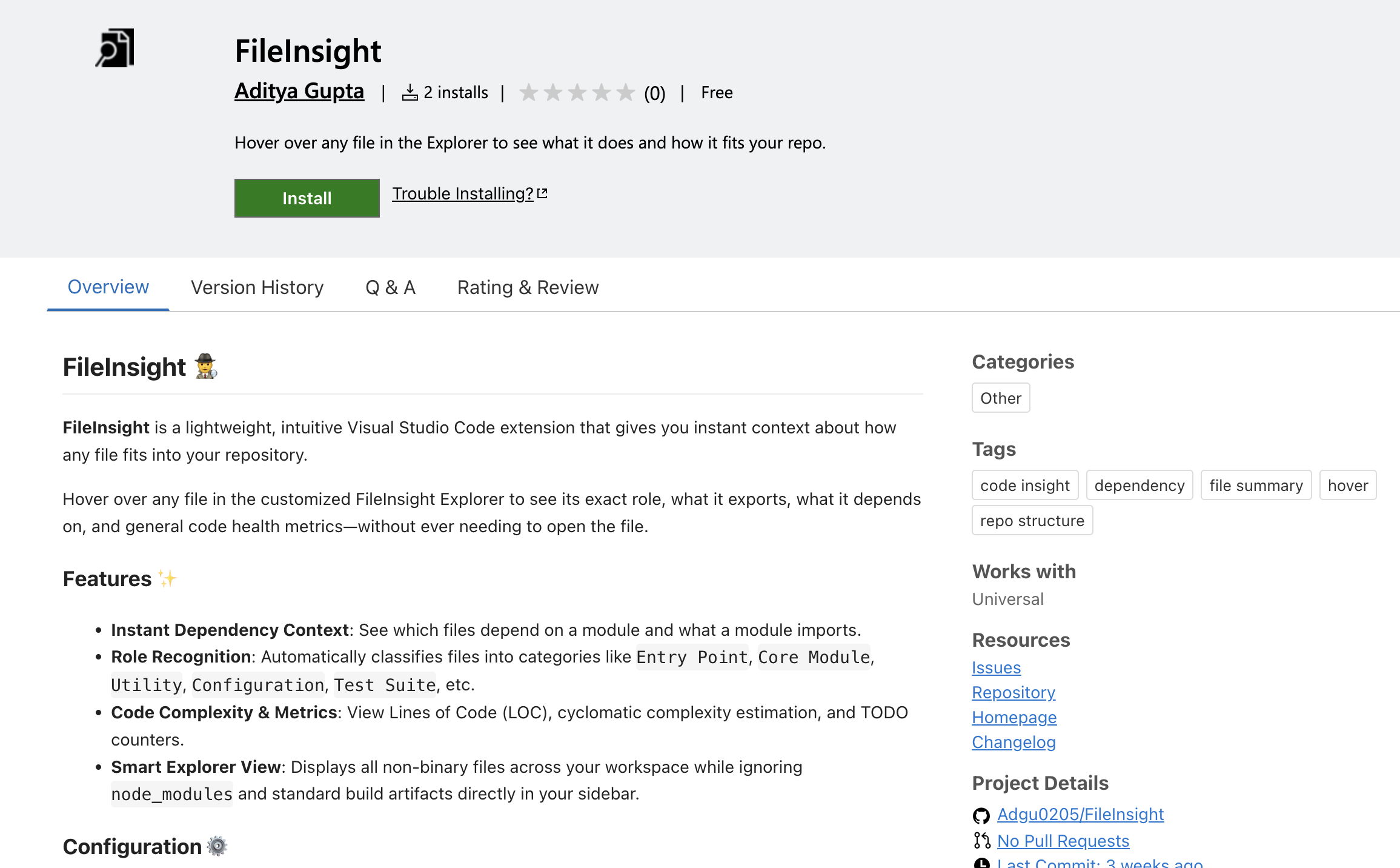Click the installs download icon
The image size is (1400, 868).
pos(410,93)
